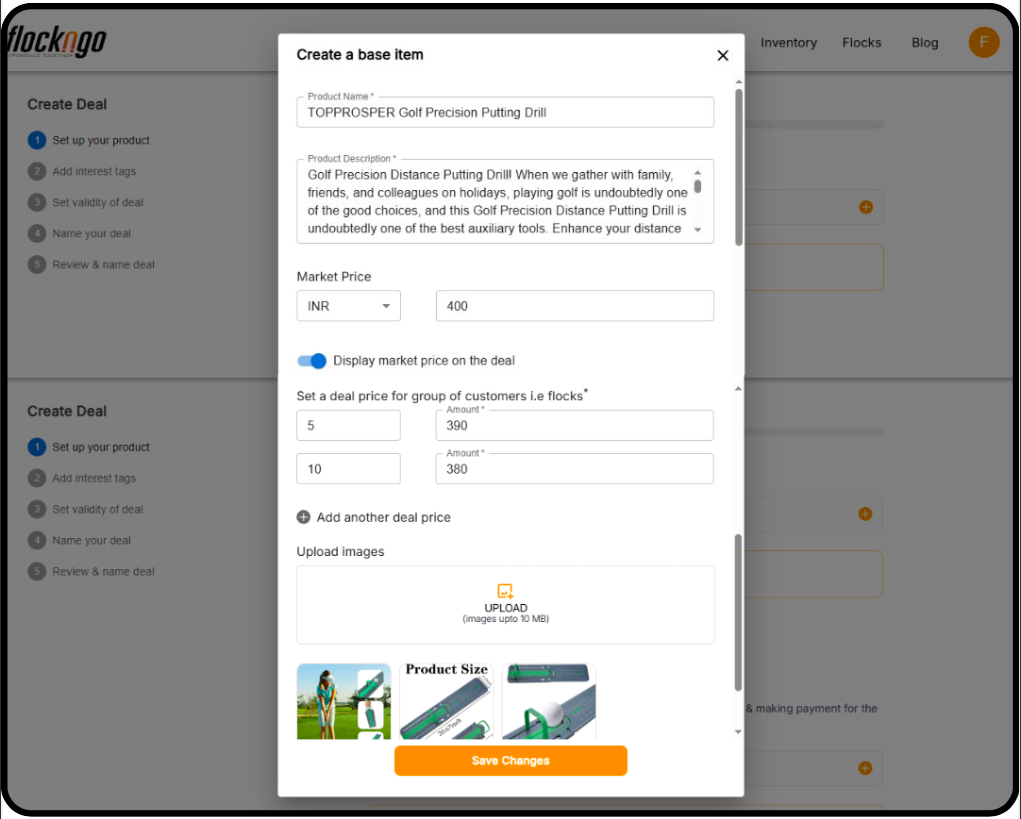Open the Inventory page
This screenshot has width=1021, height=819.
[x=789, y=43]
